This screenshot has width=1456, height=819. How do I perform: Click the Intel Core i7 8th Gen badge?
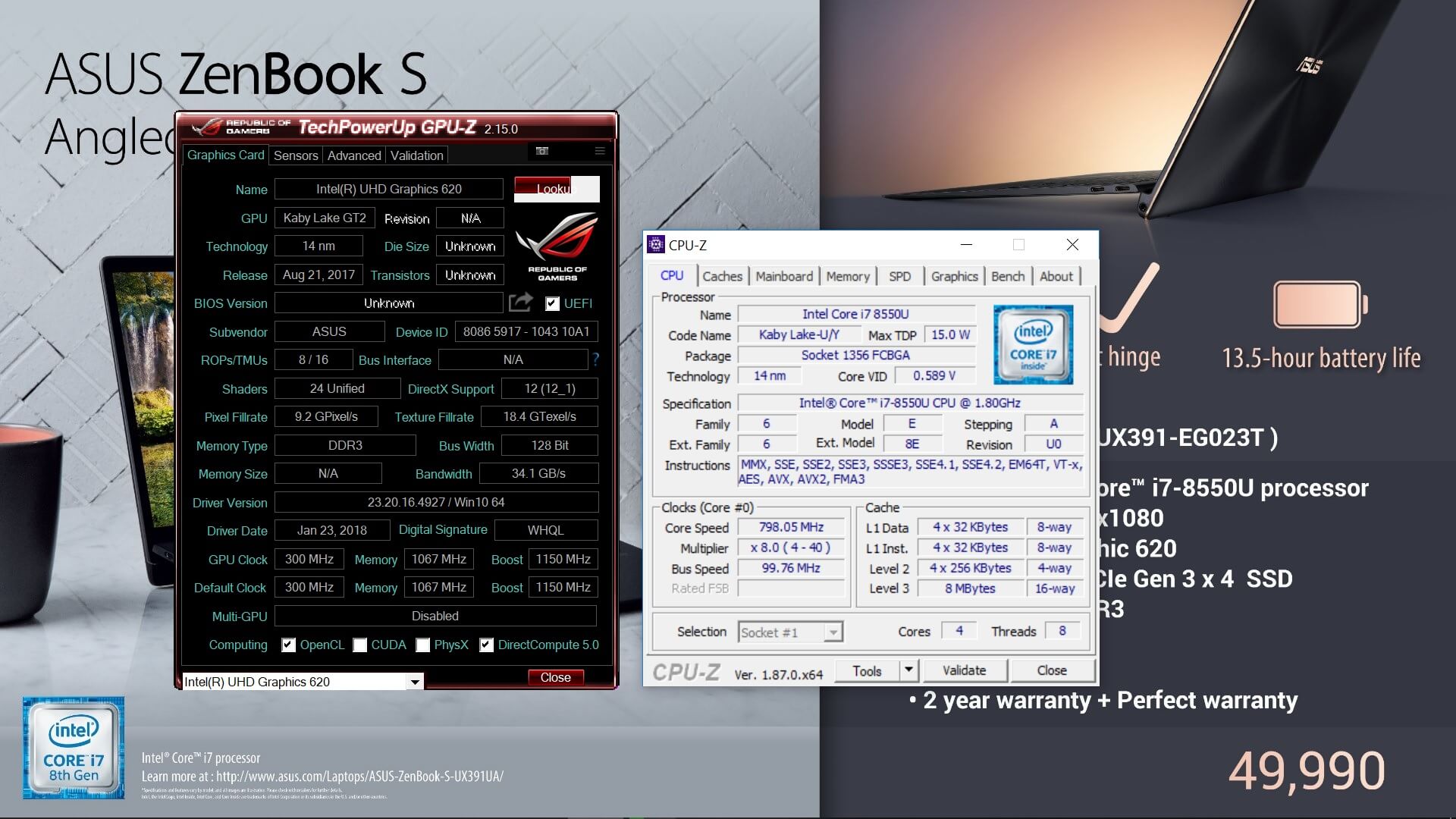pos(74,748)
